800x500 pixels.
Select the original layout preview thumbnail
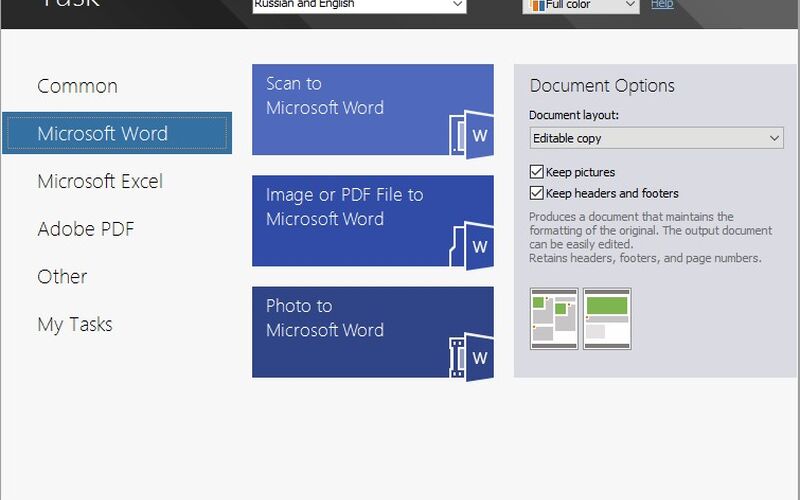point(554,319)
